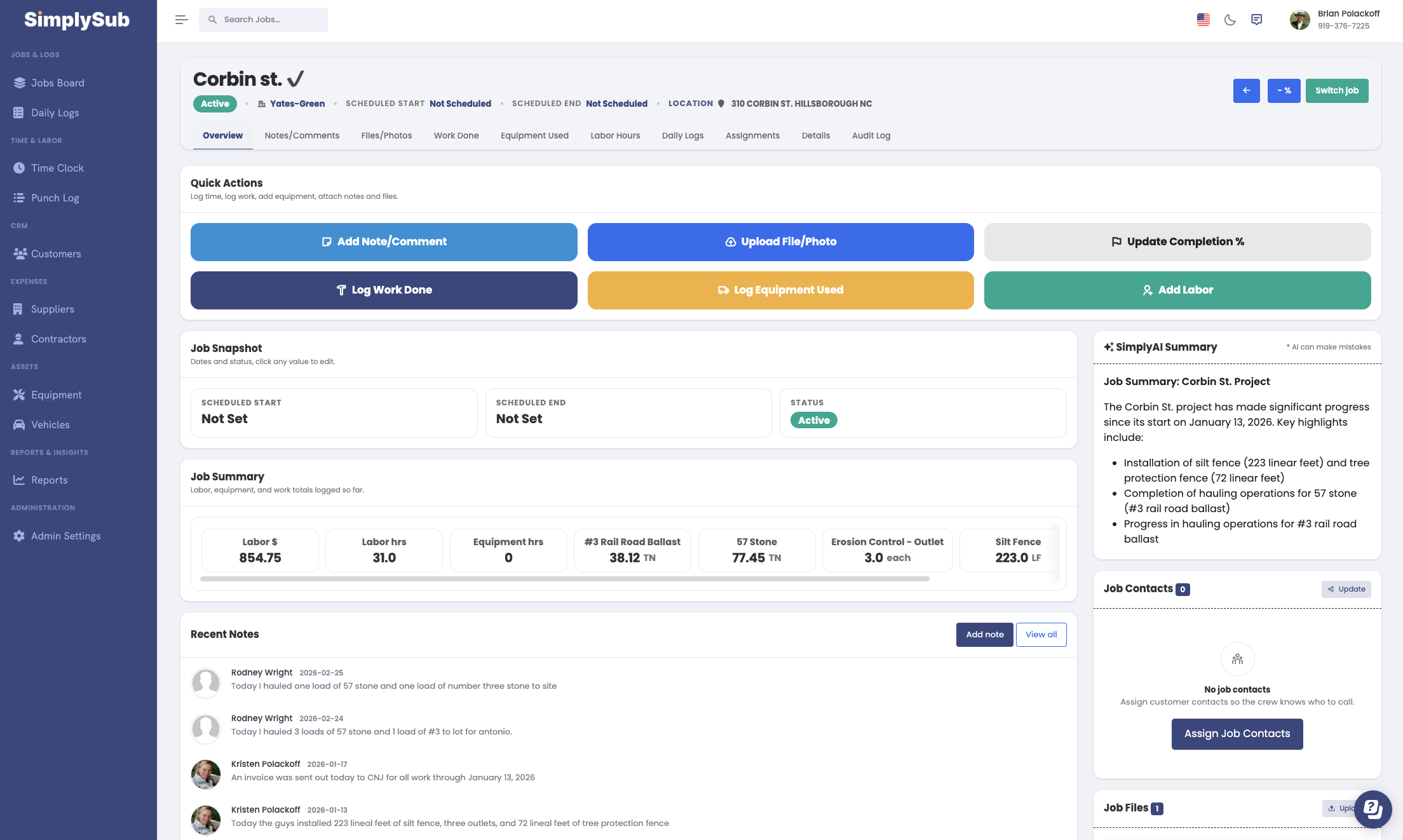
Task: Open Vehicles from the sidebar
Action: [50, 424]
